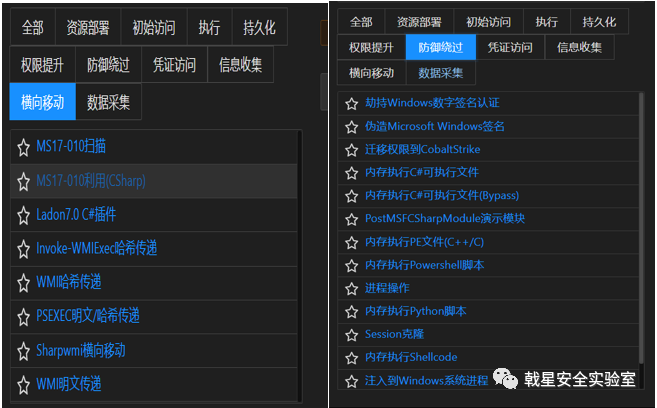
Task: Select 初始访问 tab in left panel
Action: click(x=154, y=27)
